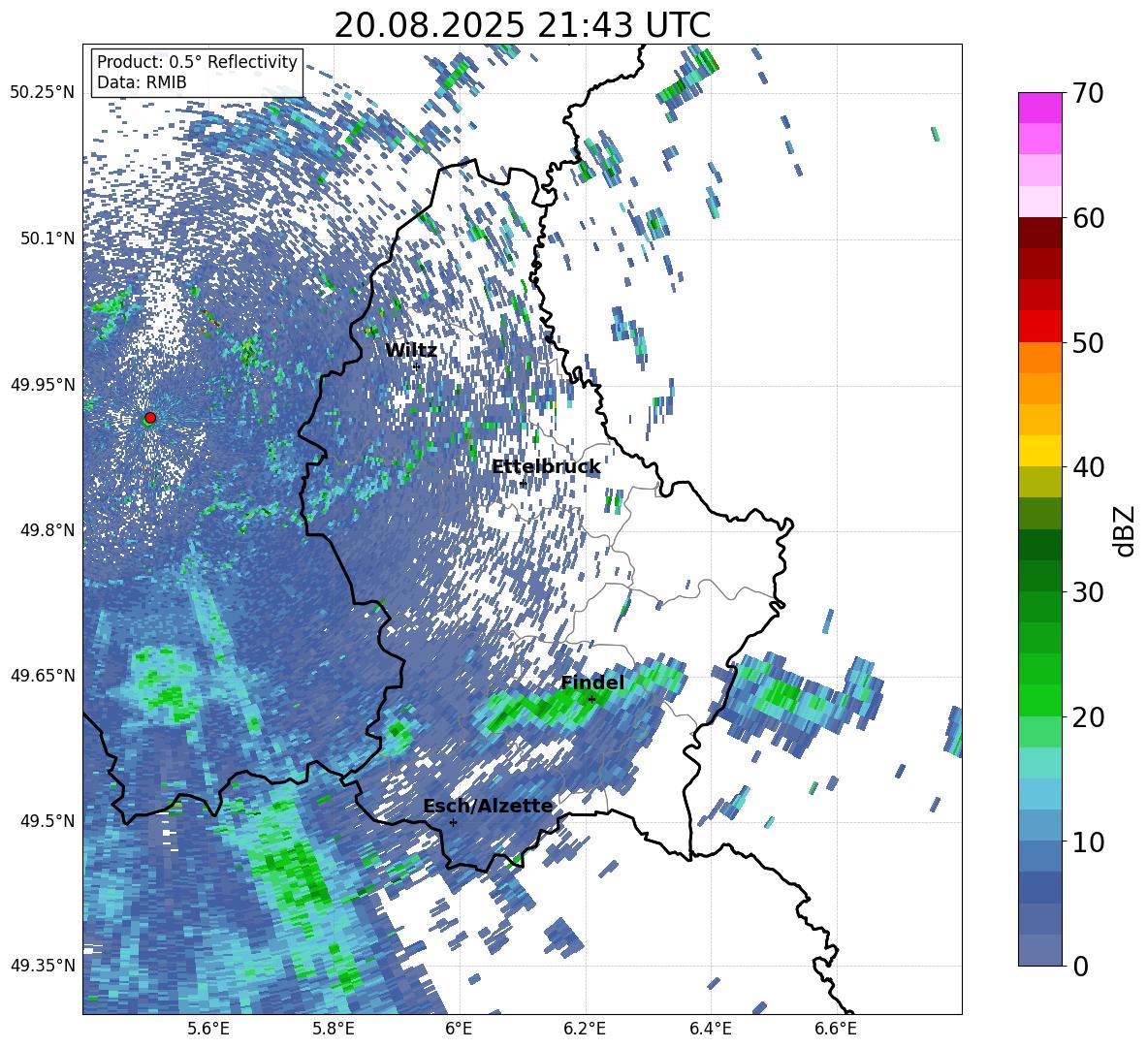The height and width of the screenshot is (1048, 1148).
Task: Click the yellow colorbar segment above 40
Action: [1039, 452]
